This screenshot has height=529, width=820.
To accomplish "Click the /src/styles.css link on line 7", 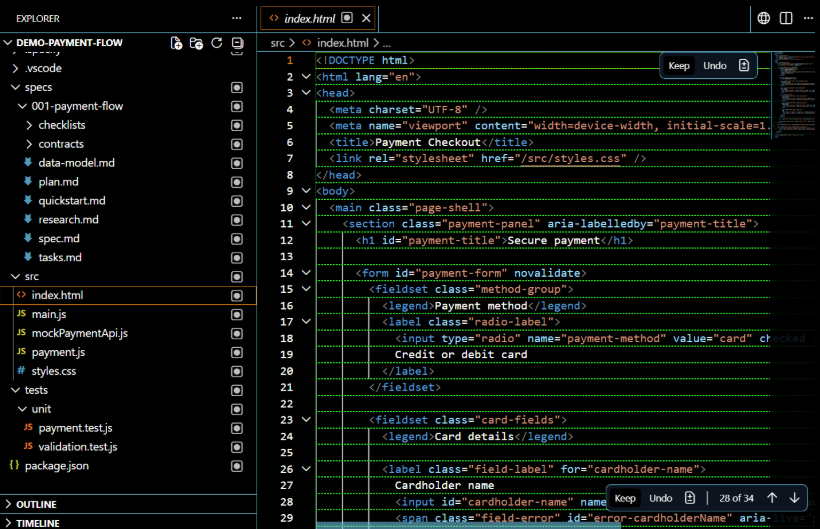I will pyautogui.click(x=570, y=158).
